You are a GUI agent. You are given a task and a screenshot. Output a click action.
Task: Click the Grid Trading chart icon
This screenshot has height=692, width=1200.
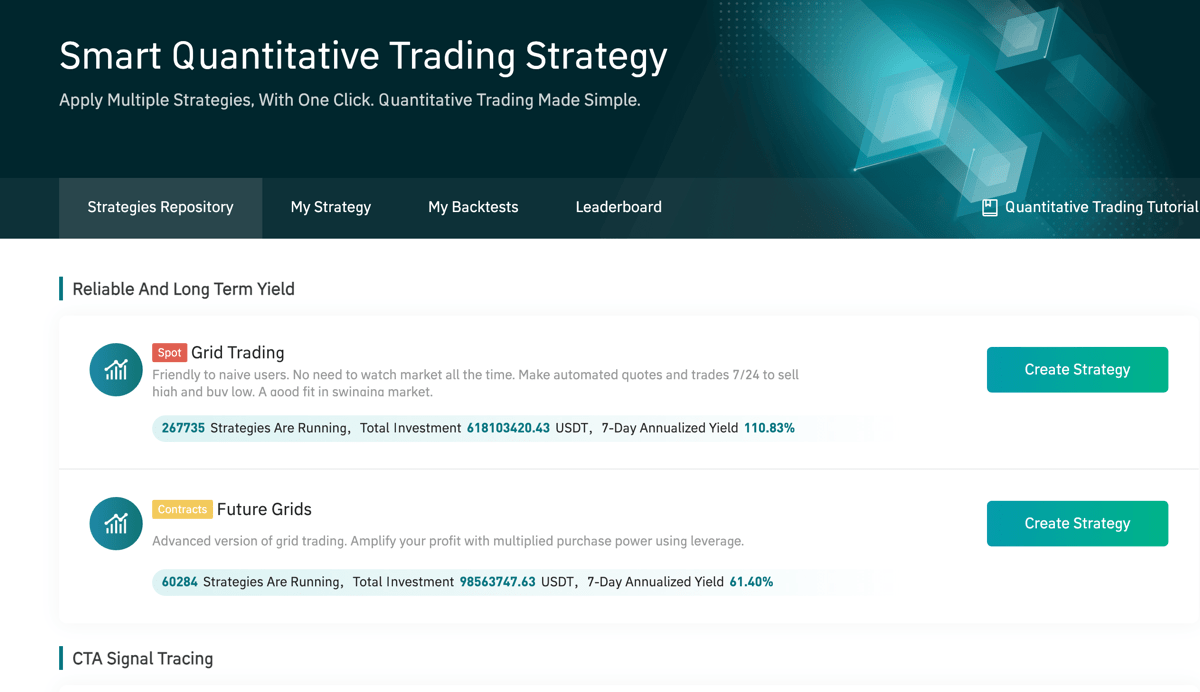click(116, 370)
